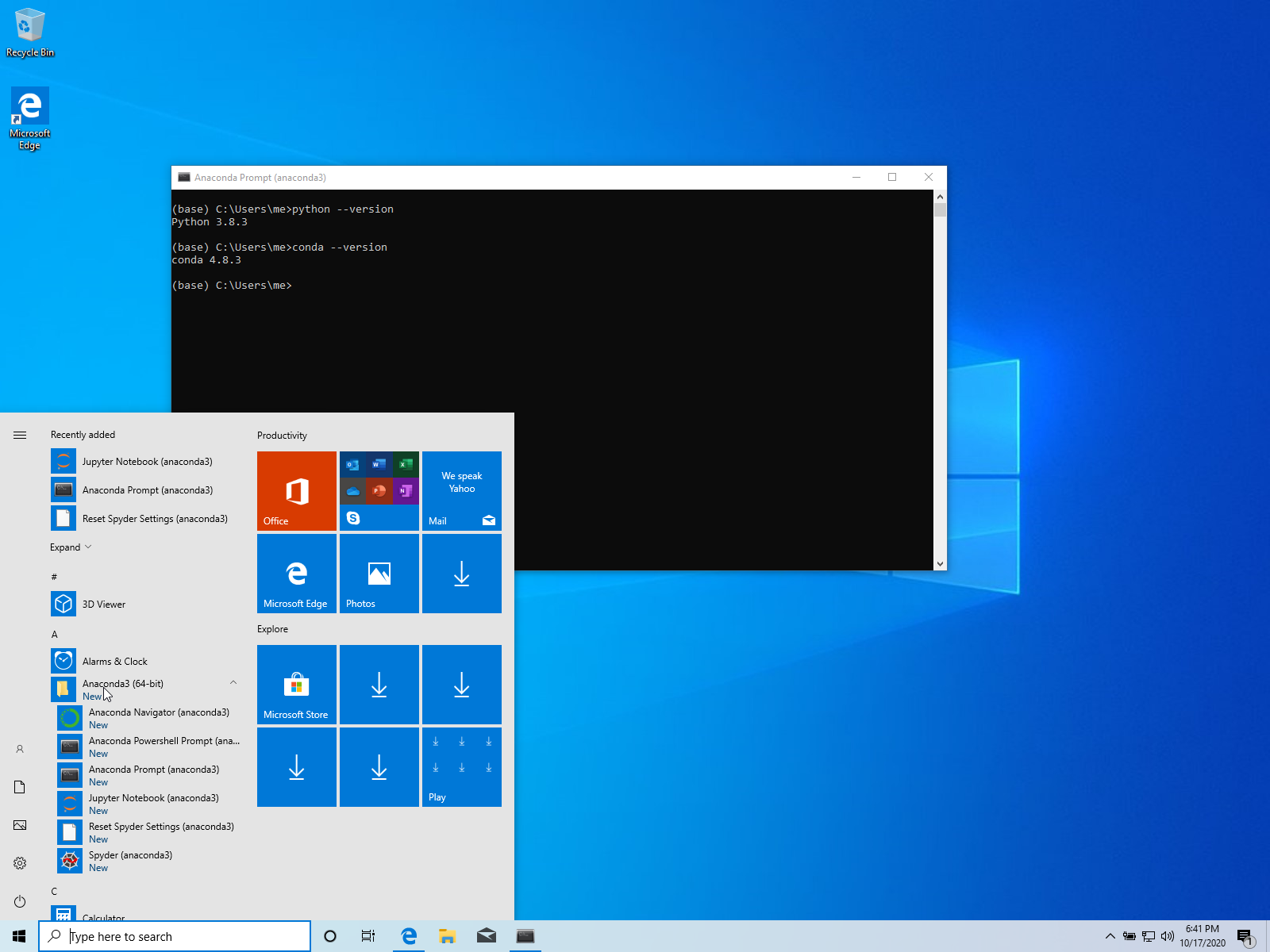
Task: Open the battery/power tray icon
Action: click(1130, 936)
